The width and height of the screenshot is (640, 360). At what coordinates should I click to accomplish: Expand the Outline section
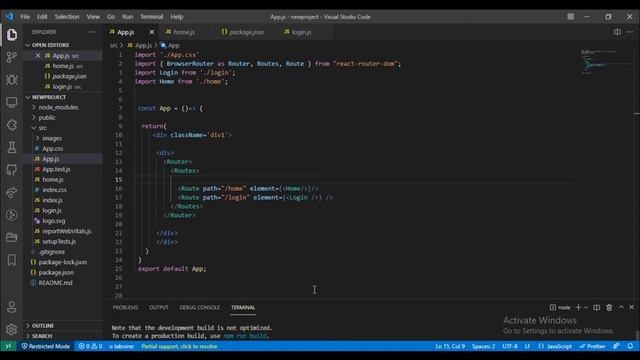(28, 326)
